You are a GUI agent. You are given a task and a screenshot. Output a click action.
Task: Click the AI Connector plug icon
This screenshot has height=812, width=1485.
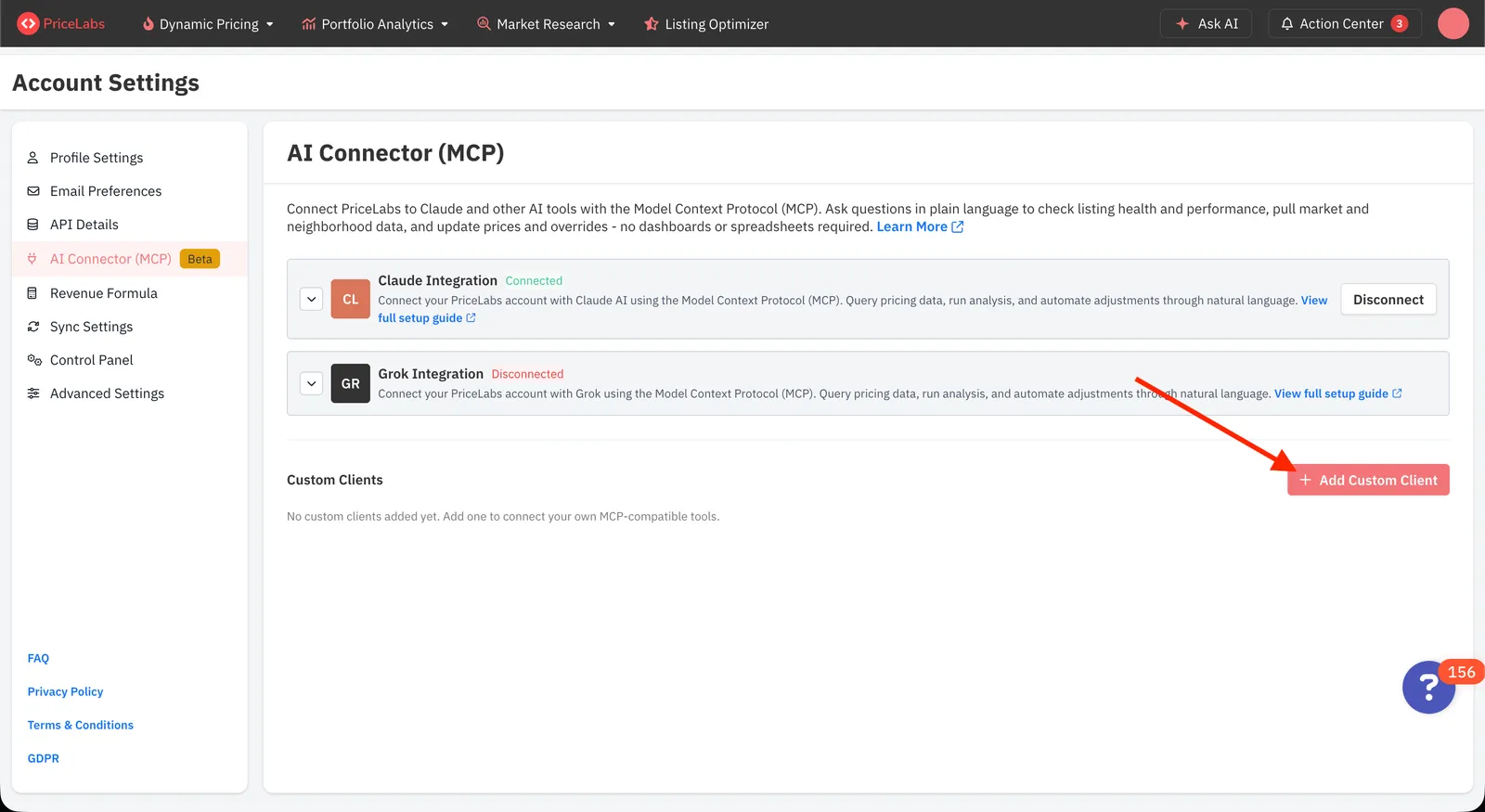click(32, 259)
